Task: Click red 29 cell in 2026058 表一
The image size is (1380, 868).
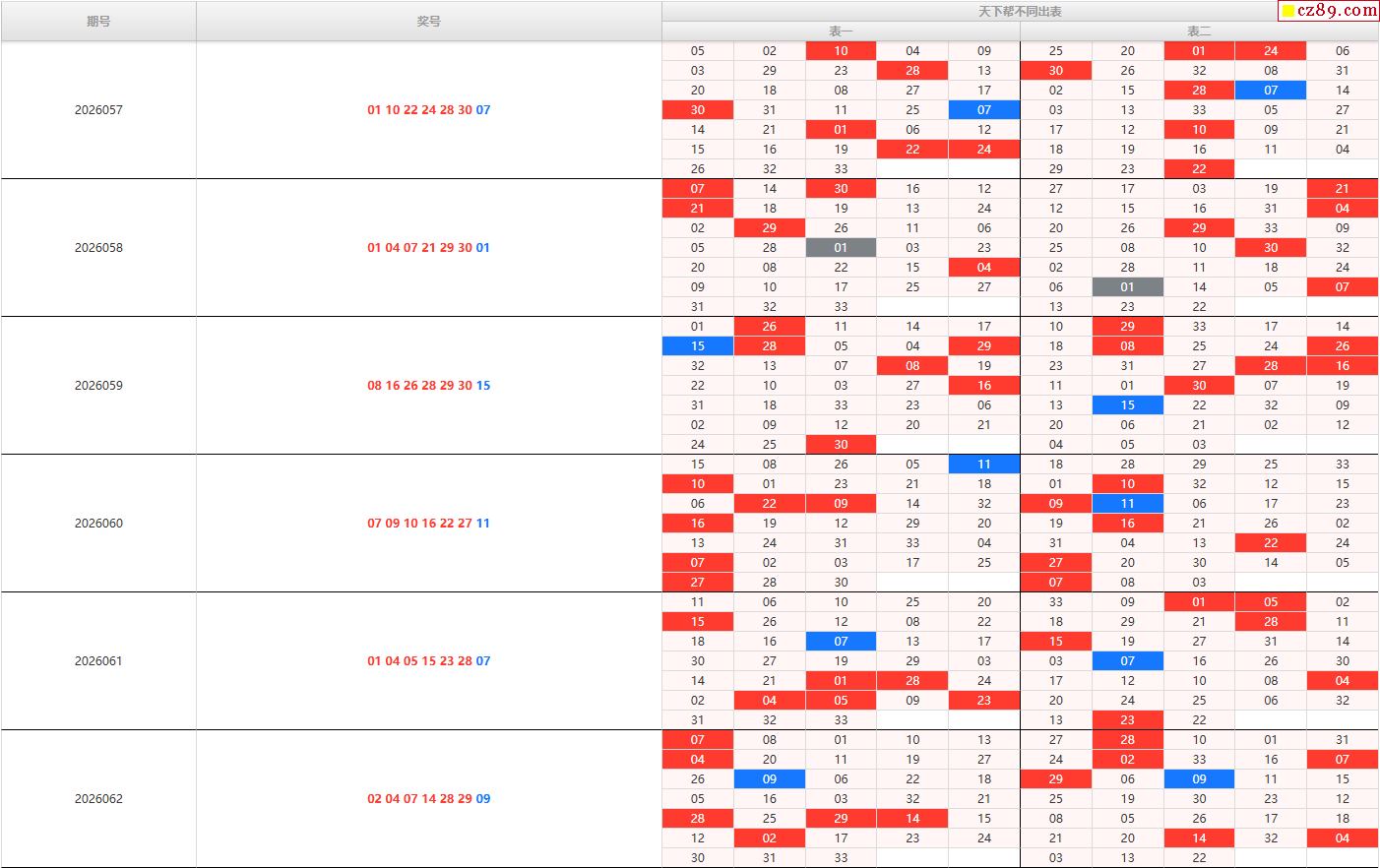Action: point(770,228)
